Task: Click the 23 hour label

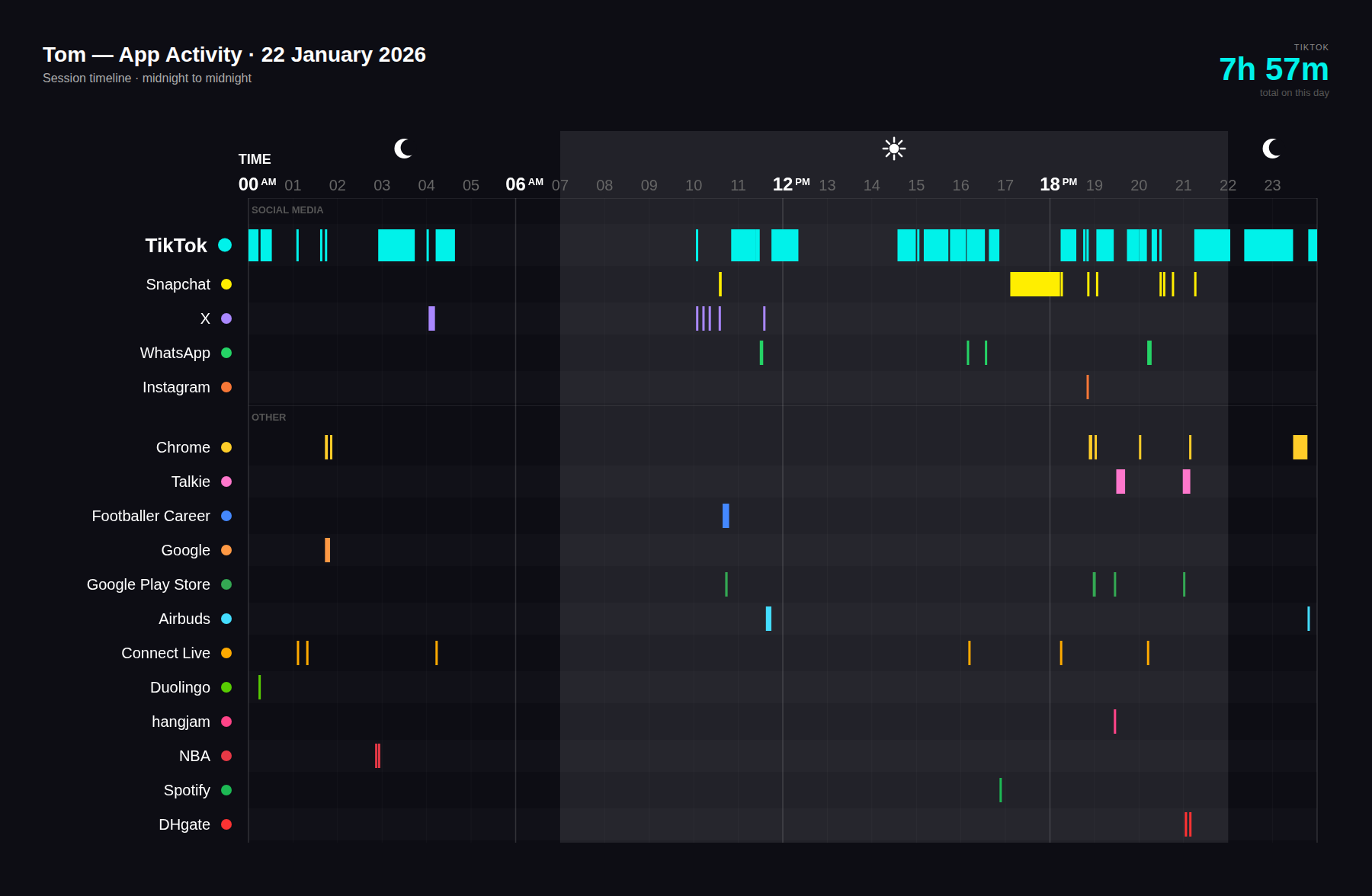Action: 1272,185
